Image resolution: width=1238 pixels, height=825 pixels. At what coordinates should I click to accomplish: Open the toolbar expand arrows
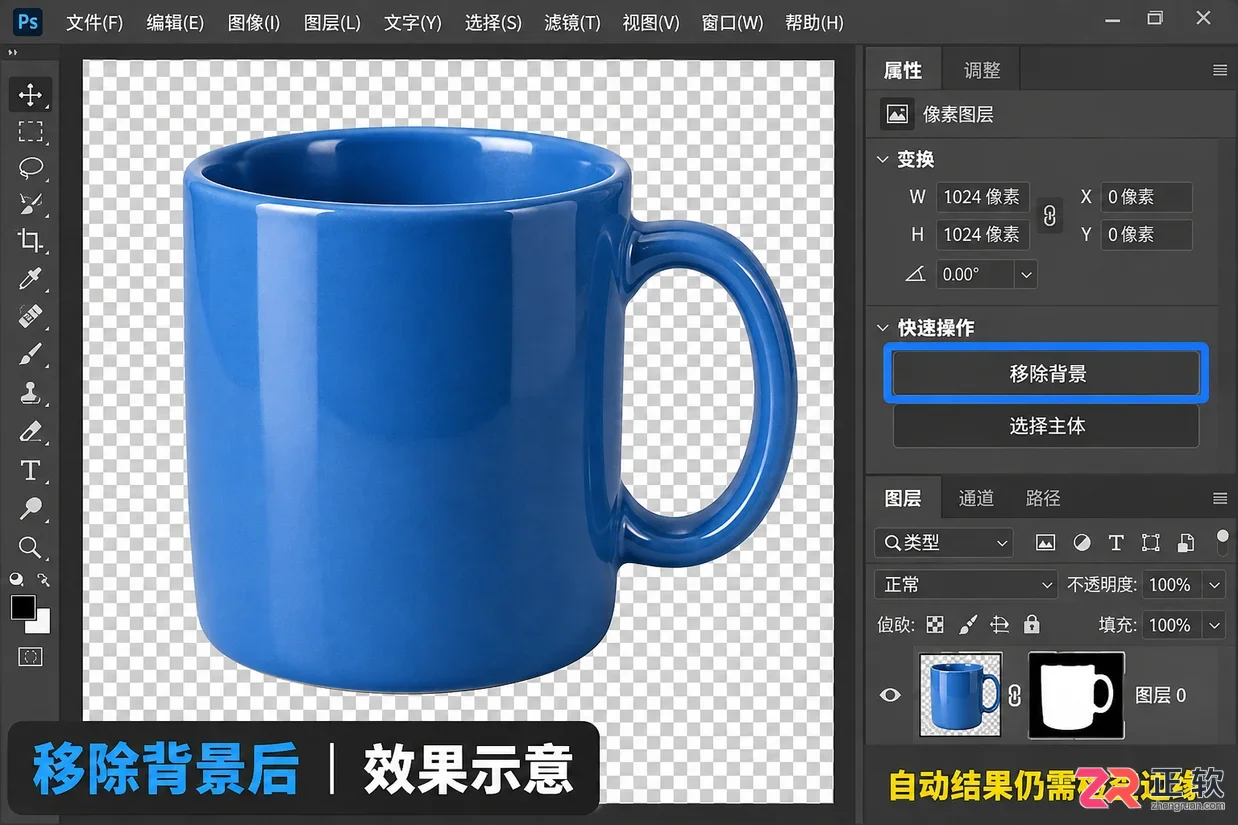pyautogui.click(x=13, y=54)
